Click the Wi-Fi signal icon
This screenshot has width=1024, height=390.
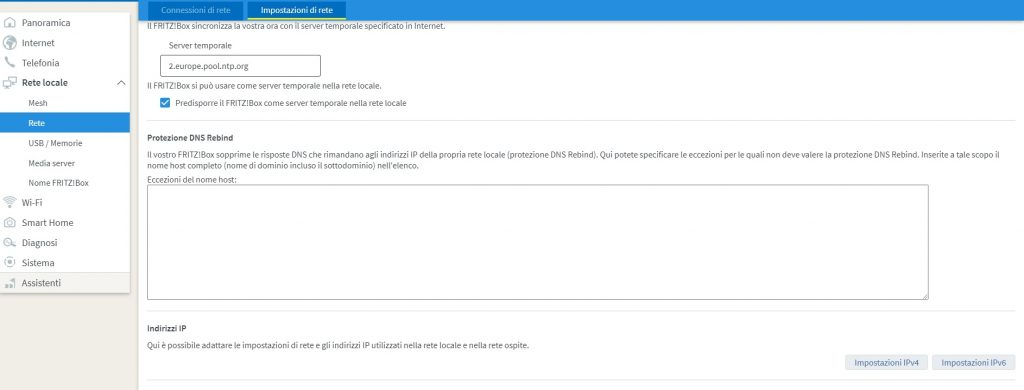pyautogui.click(x=9, y=203)
